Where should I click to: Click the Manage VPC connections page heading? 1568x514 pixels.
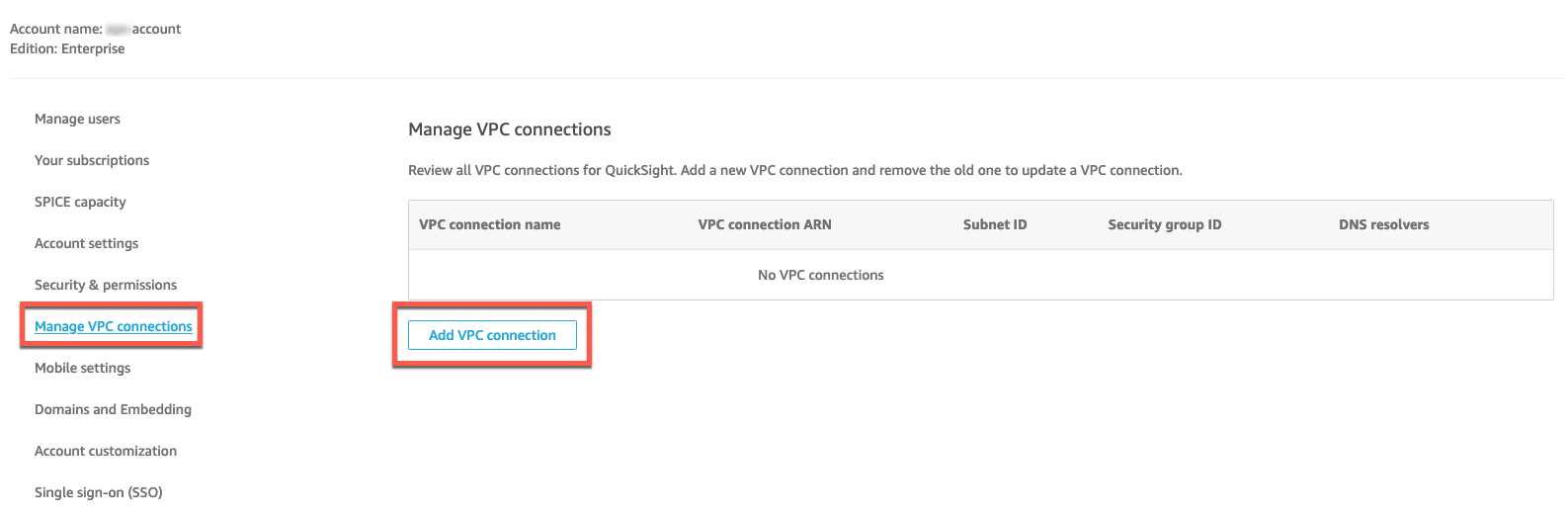click(510, 129)
